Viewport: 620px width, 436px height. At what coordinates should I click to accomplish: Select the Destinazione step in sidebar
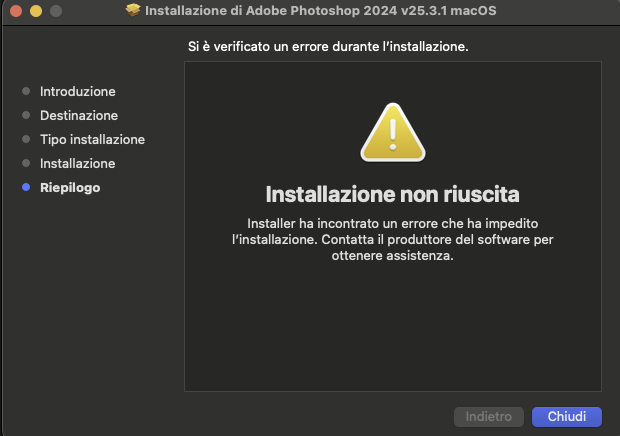point(79,115)
